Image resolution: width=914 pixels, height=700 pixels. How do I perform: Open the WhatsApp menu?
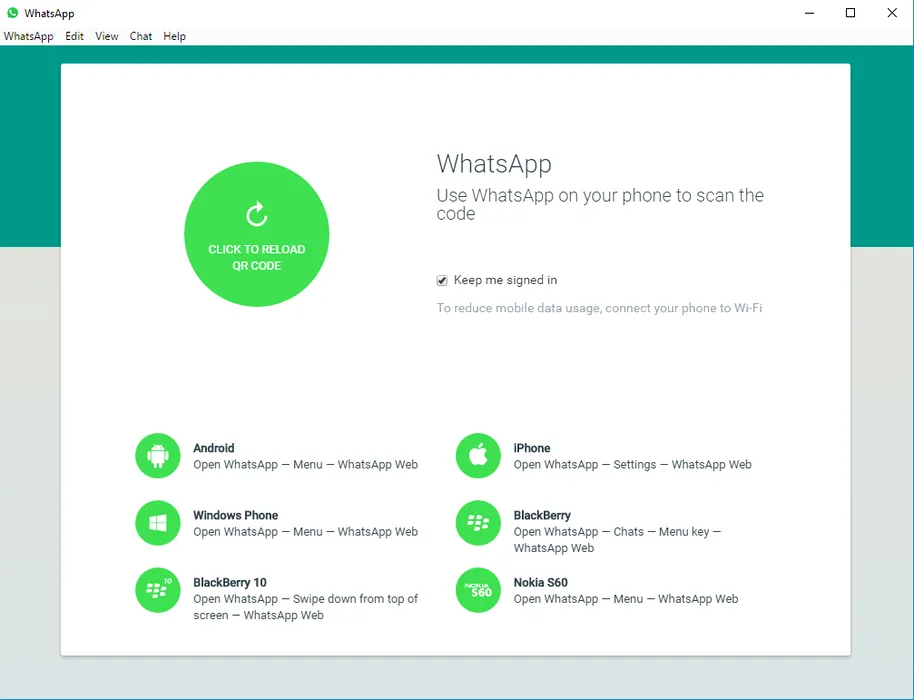click(28, 36)
